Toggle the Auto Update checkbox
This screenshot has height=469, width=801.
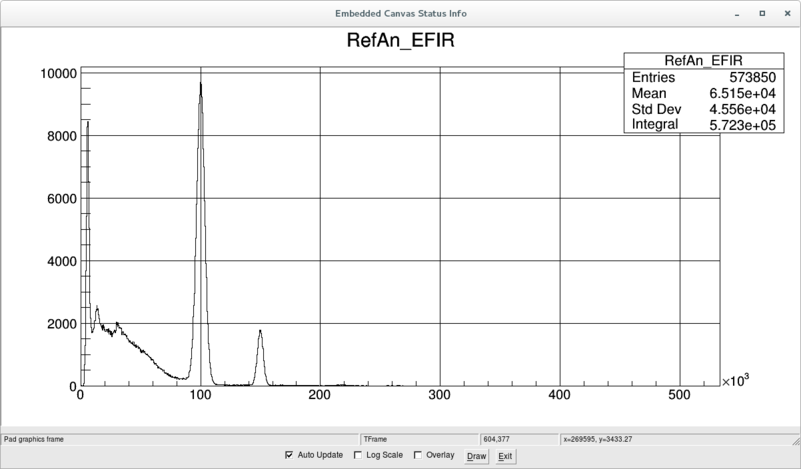pos(289,455)
